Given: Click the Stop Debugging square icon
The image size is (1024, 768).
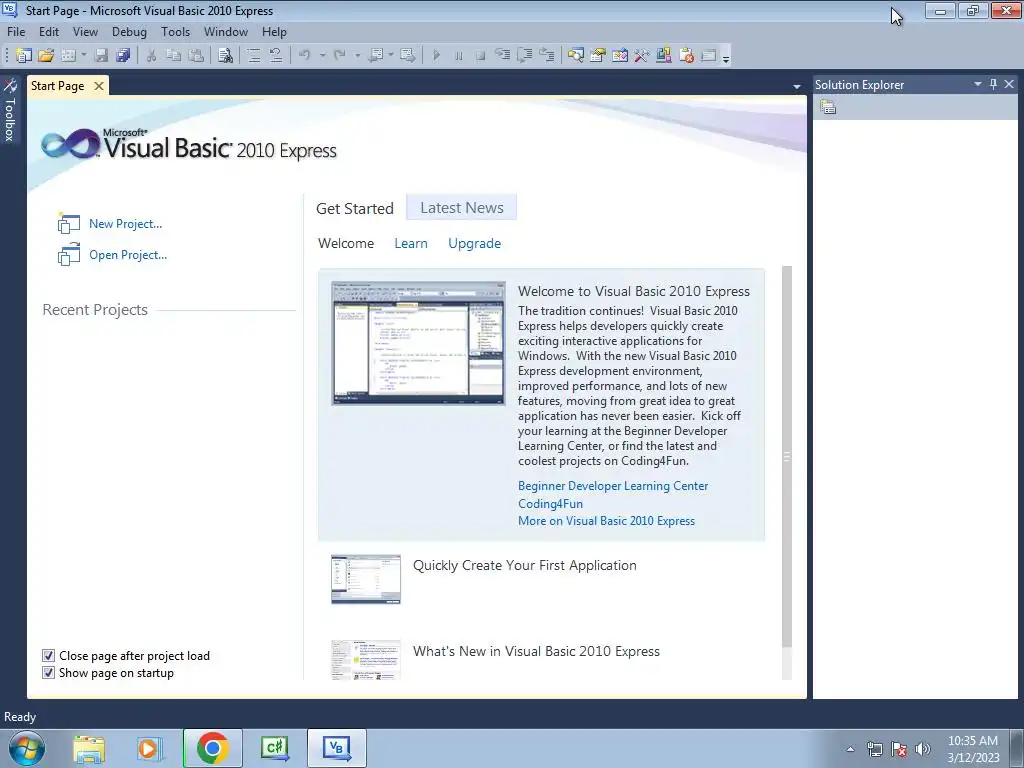Looking at the screenshot, I should click(481, 56).
